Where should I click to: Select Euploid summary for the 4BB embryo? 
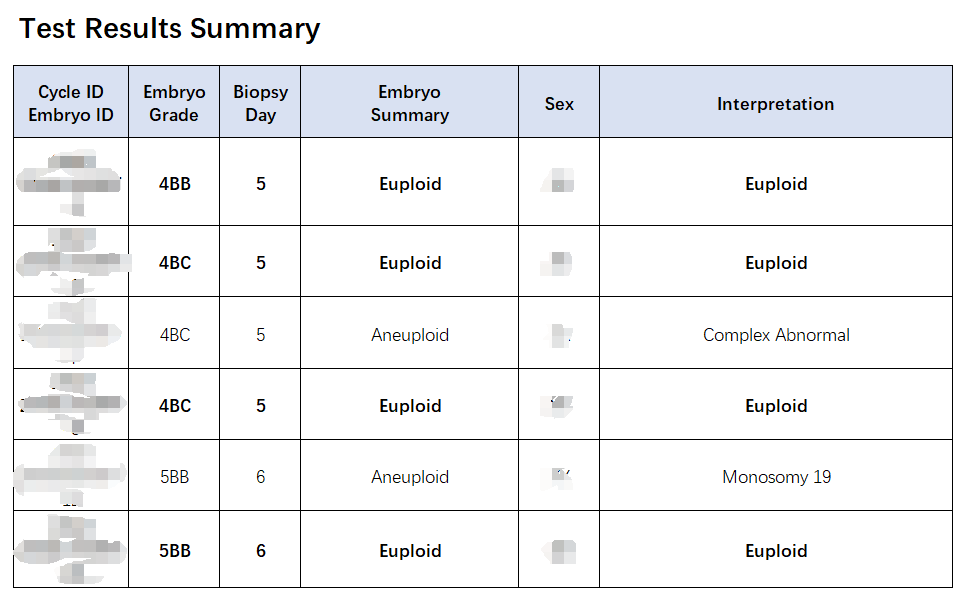pyautogui.click(x=410, y=184)
